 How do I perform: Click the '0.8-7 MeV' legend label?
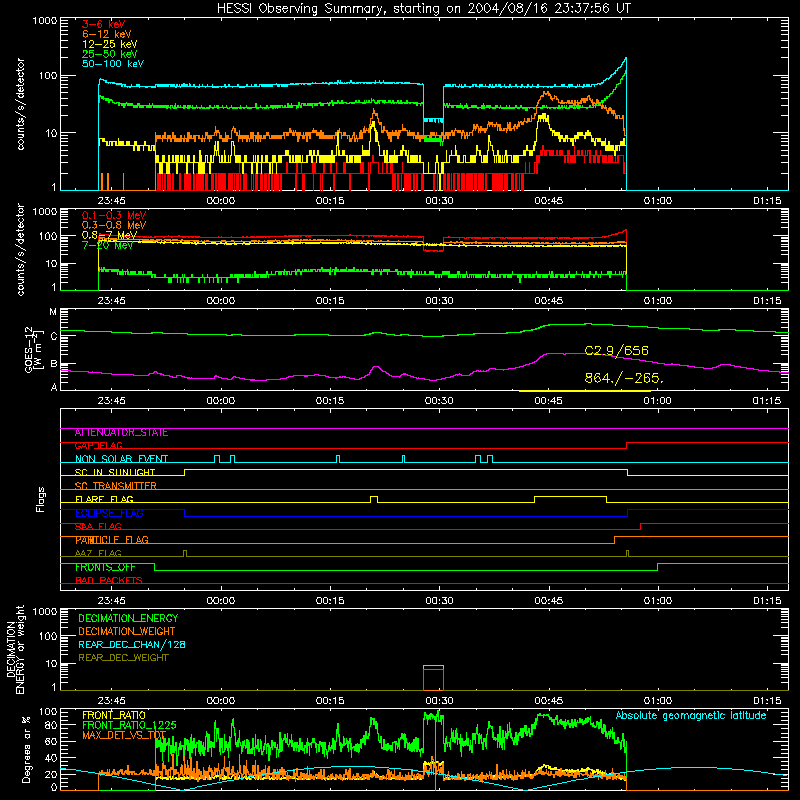coord(110,235)
